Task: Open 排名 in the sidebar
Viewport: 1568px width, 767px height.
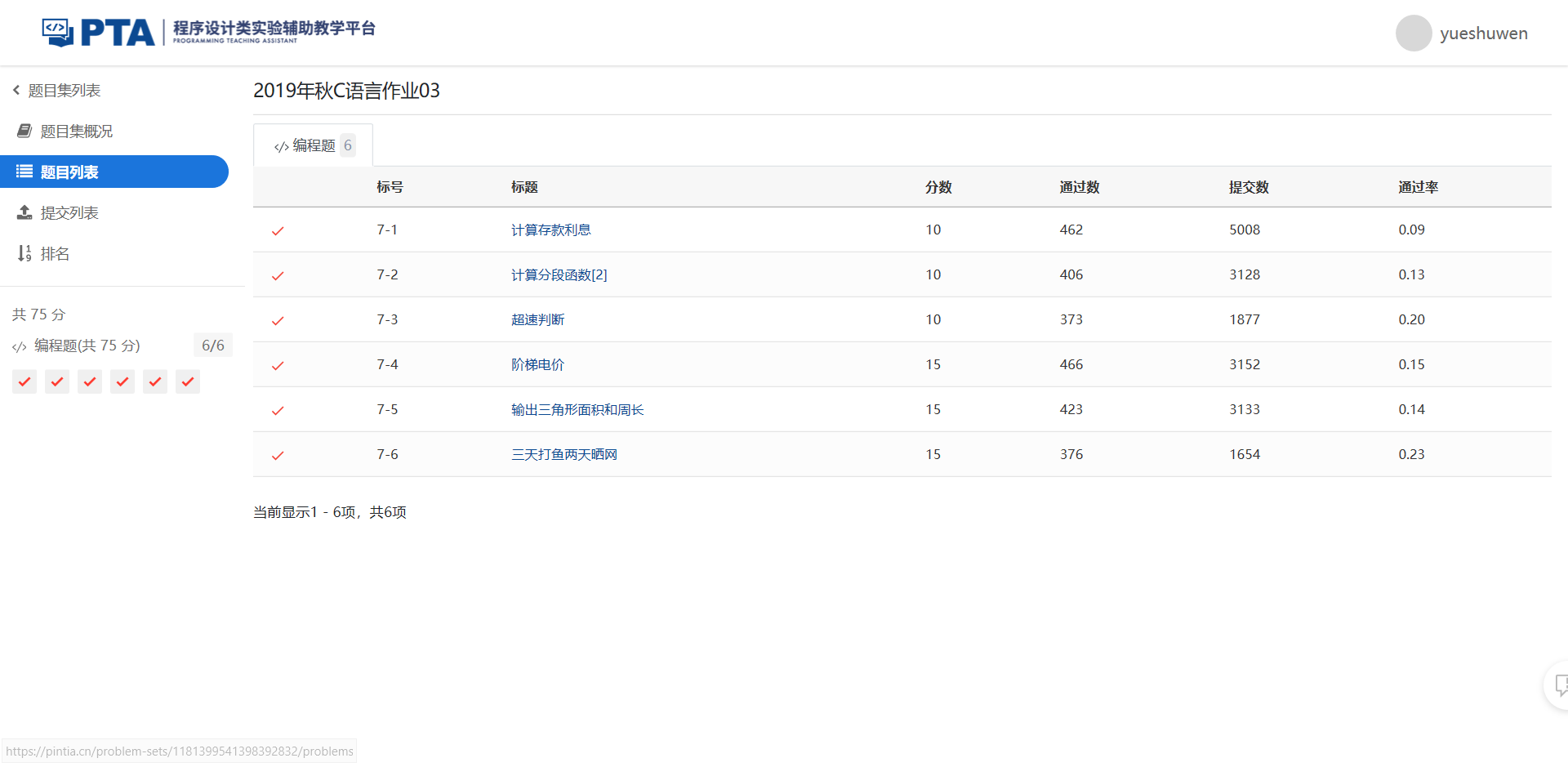Action: pos(55,253)
